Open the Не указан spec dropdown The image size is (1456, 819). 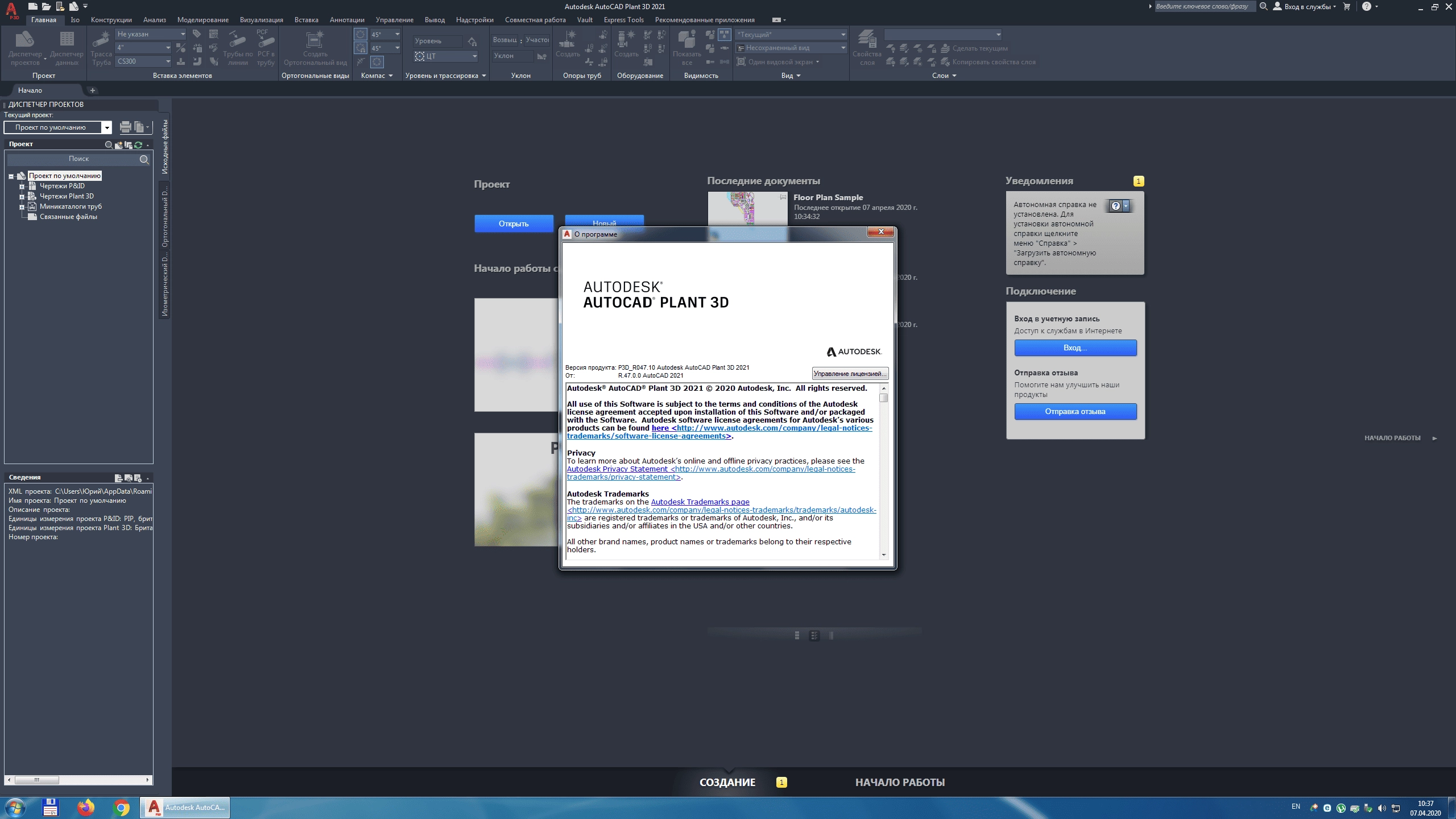(x=151, y=34)
